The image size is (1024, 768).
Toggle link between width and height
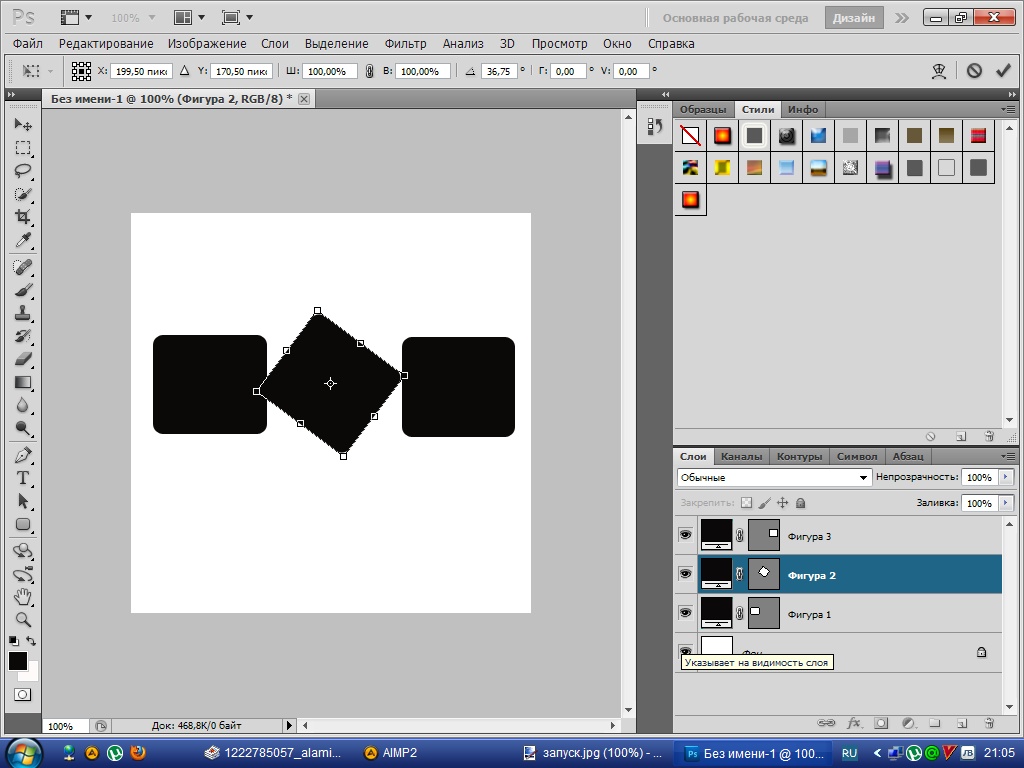tap(370, 72)
